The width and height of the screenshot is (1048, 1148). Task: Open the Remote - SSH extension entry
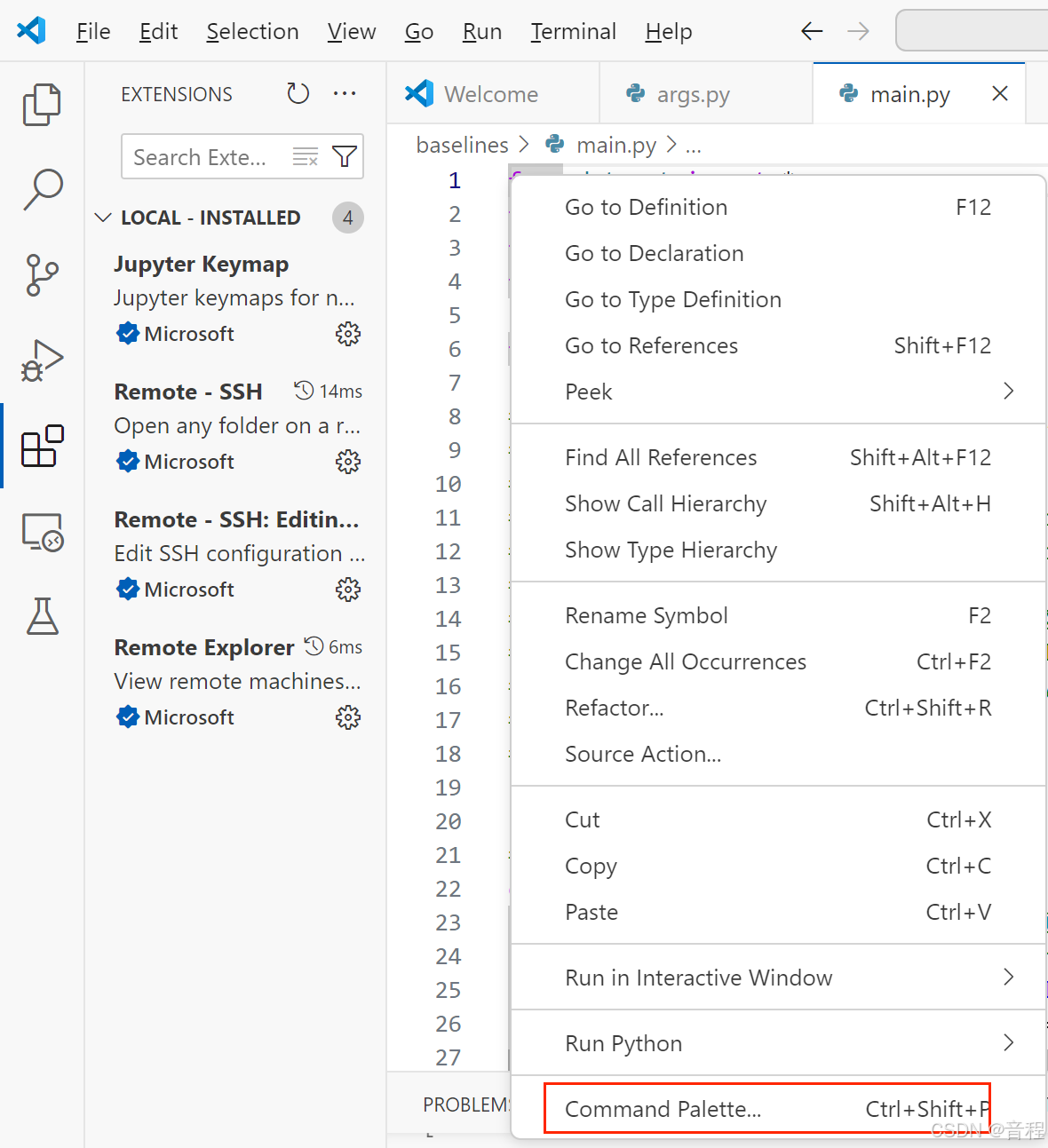[188, 392]
